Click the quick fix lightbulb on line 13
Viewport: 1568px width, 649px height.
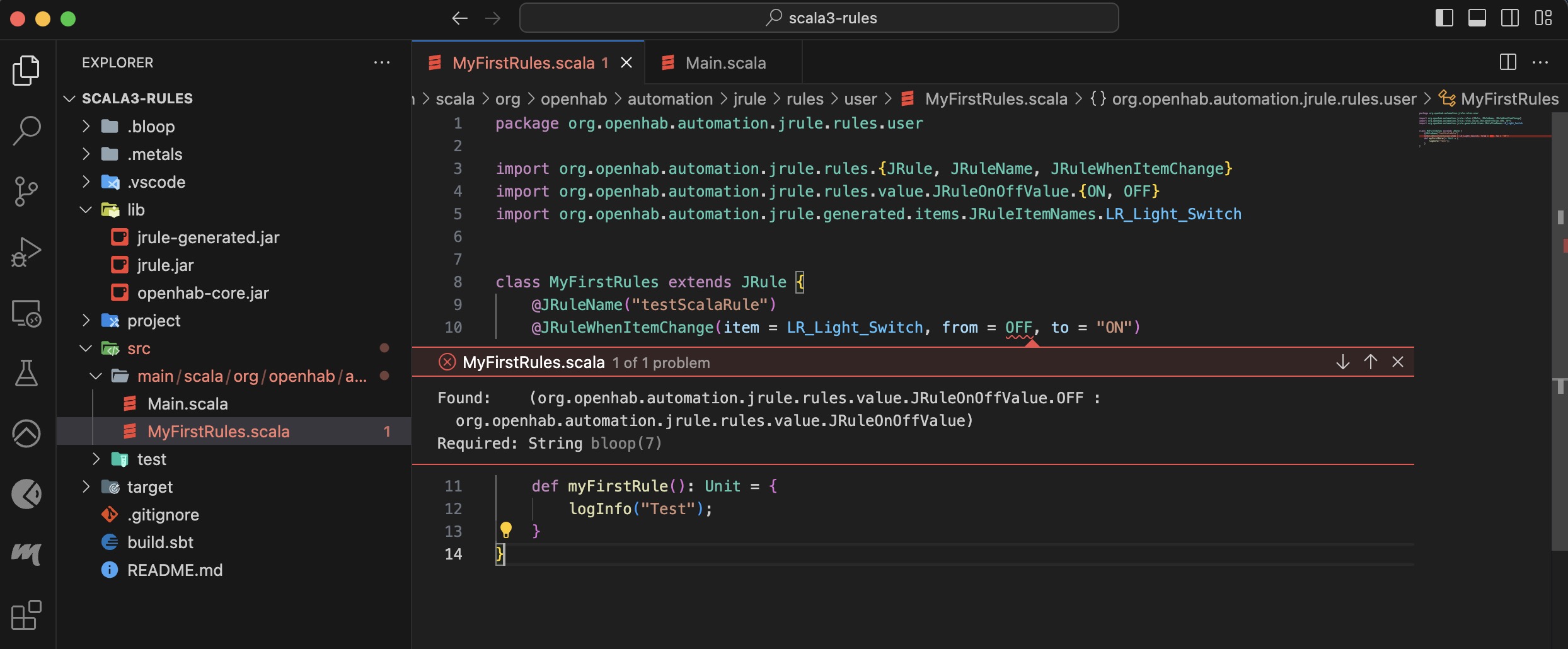[507, 531]
